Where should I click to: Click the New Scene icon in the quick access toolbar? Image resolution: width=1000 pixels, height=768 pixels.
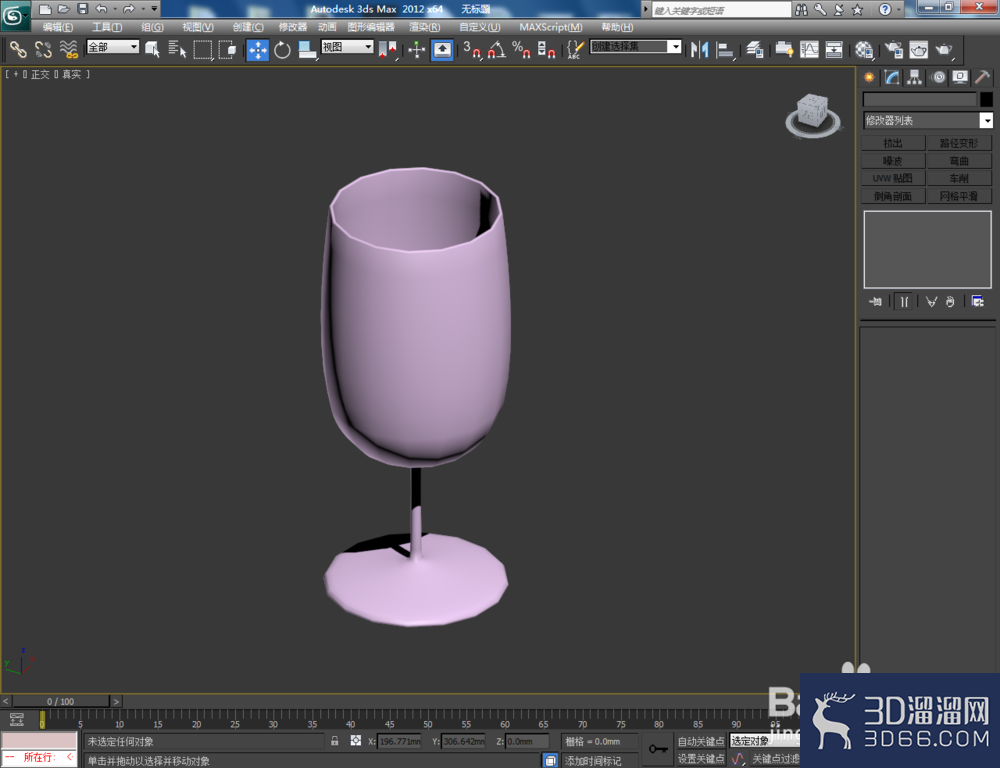point(45,9)
